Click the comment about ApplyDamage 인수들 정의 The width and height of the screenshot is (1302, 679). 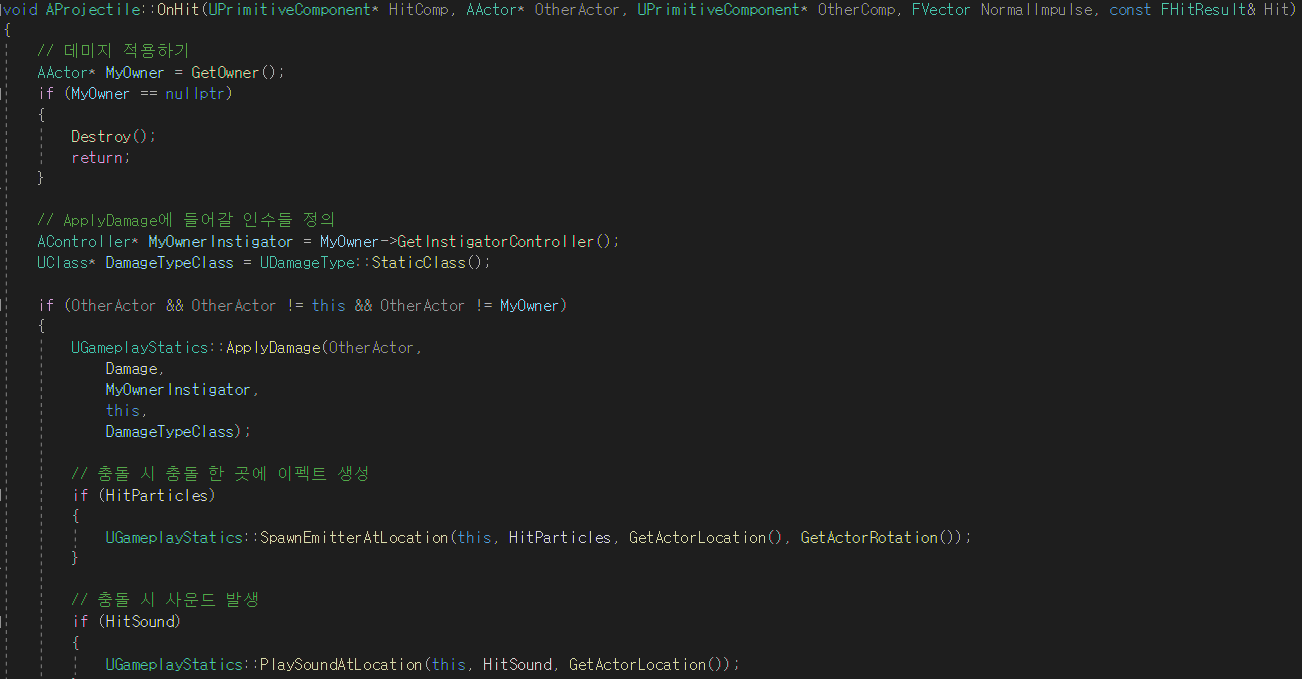[186, 220]
